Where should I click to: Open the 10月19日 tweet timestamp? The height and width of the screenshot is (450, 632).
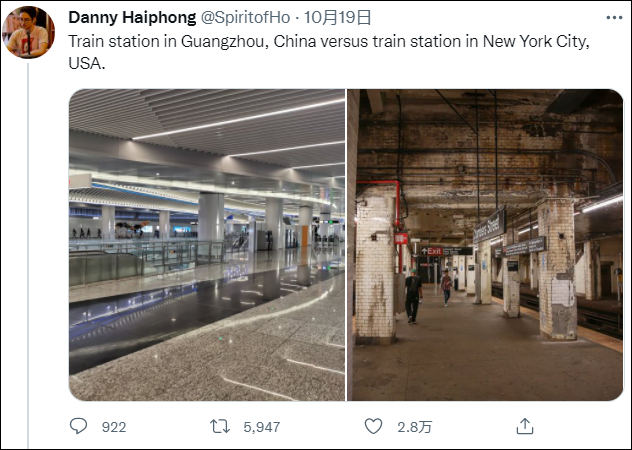coord(336,18)
